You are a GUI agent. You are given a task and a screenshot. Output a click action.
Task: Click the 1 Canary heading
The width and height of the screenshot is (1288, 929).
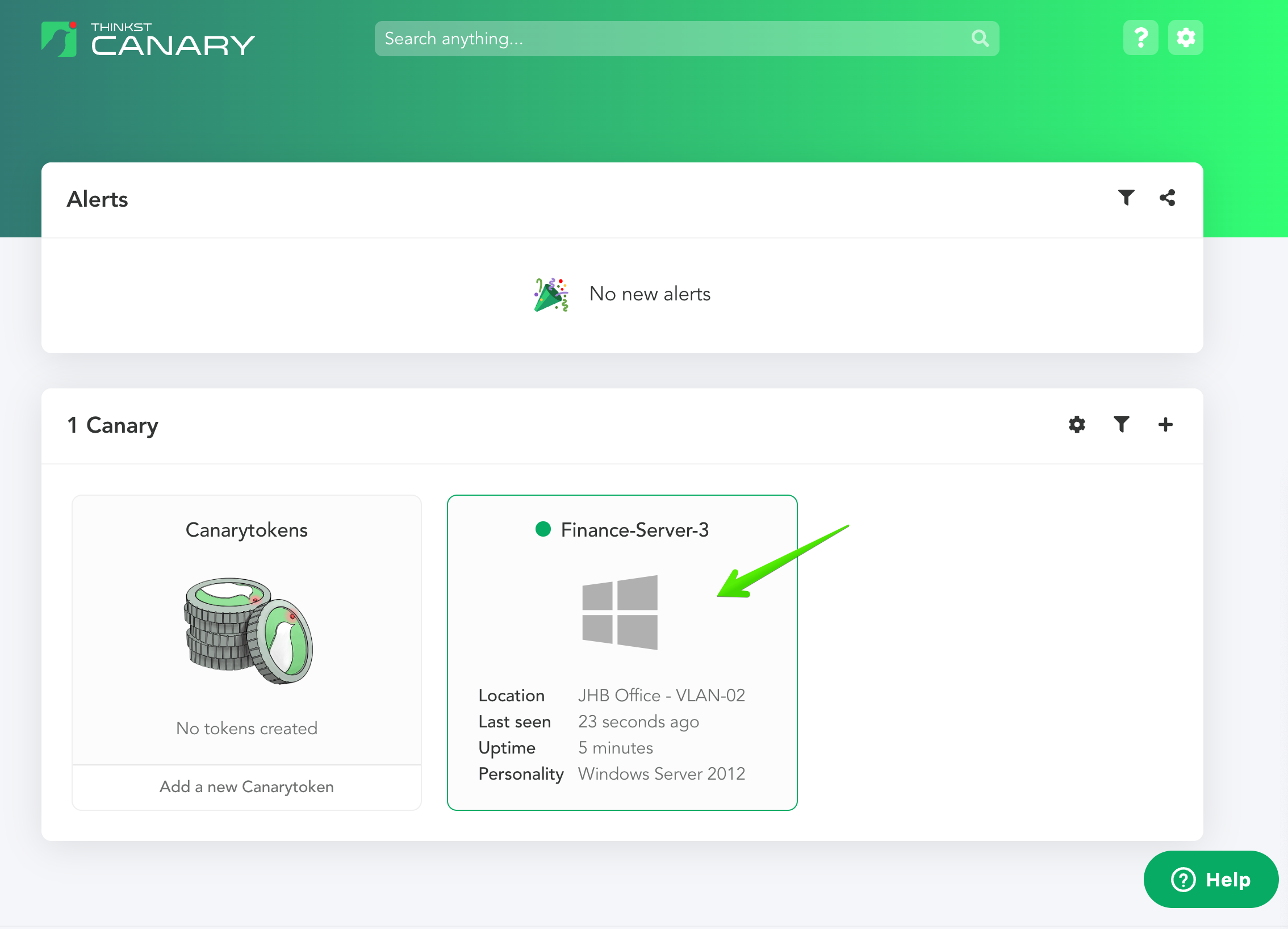112,425
